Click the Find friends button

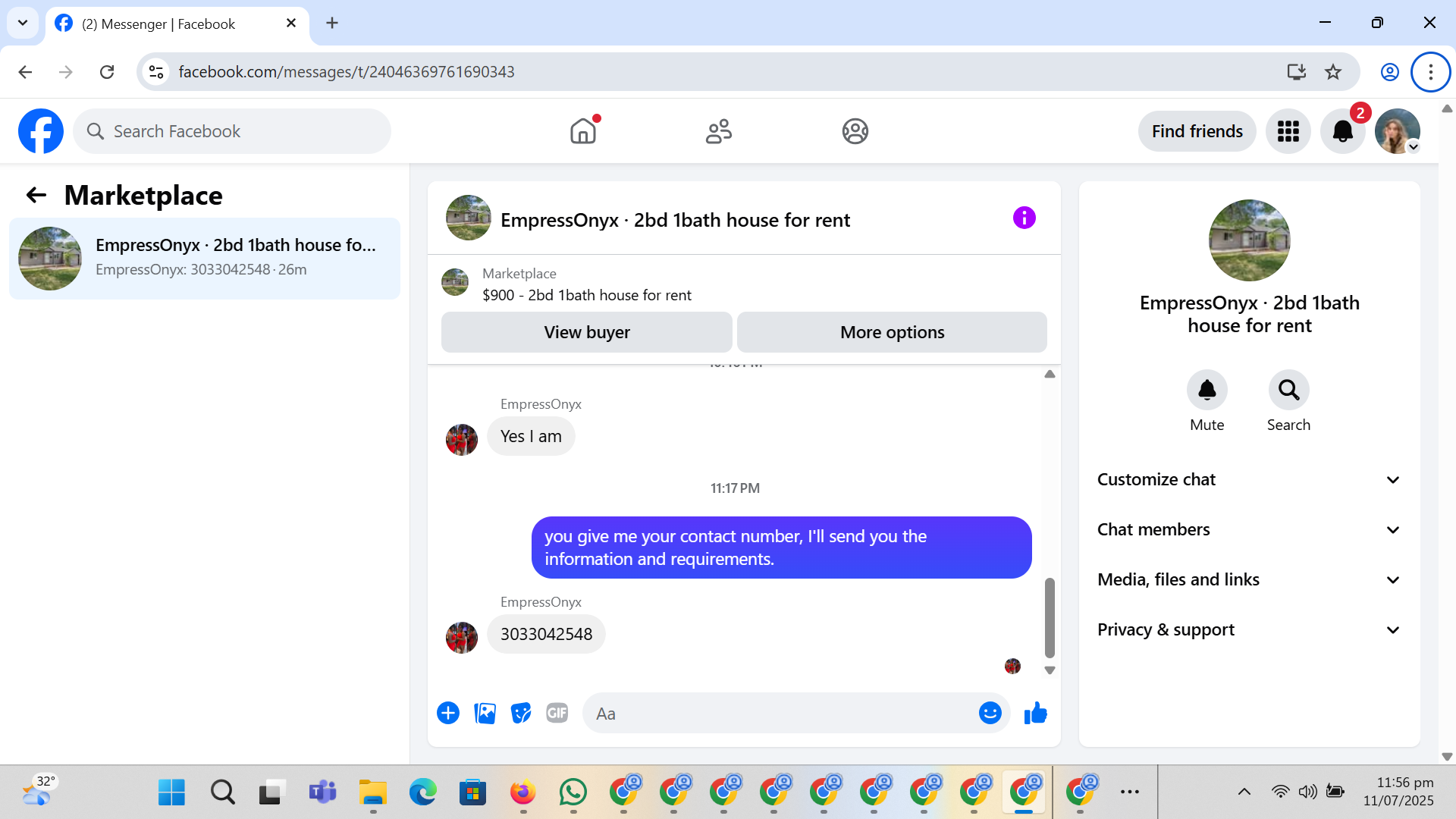1197,131
